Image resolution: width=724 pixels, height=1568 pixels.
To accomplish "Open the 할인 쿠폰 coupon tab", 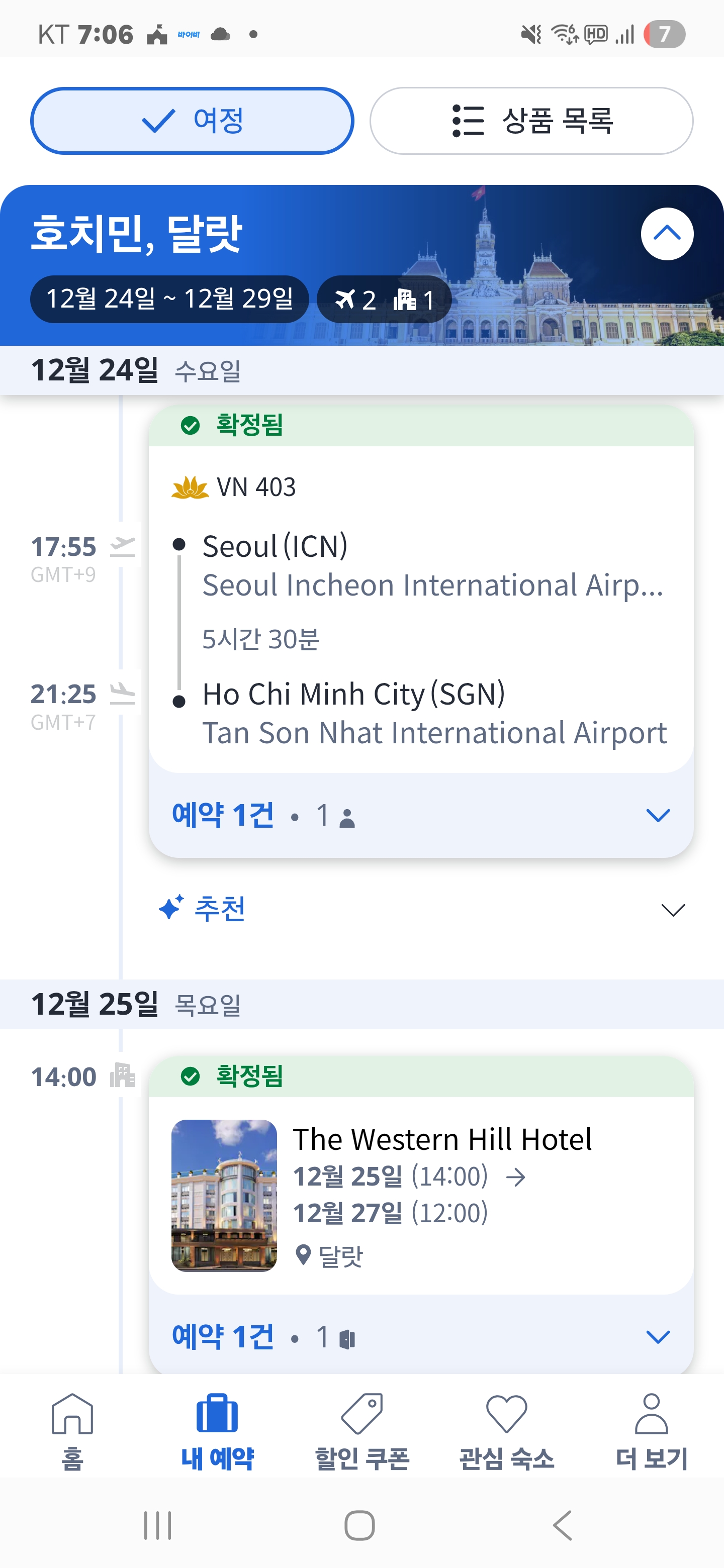I will tap(361, 1430).
